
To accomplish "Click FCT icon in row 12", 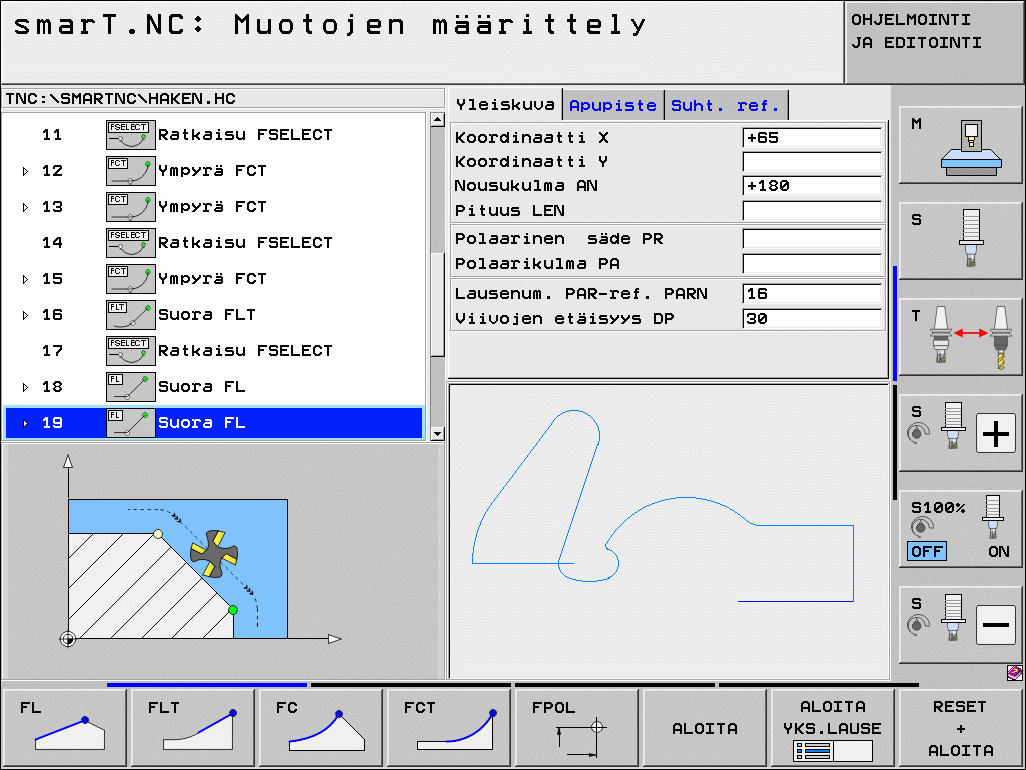I will tap(131, 171).
